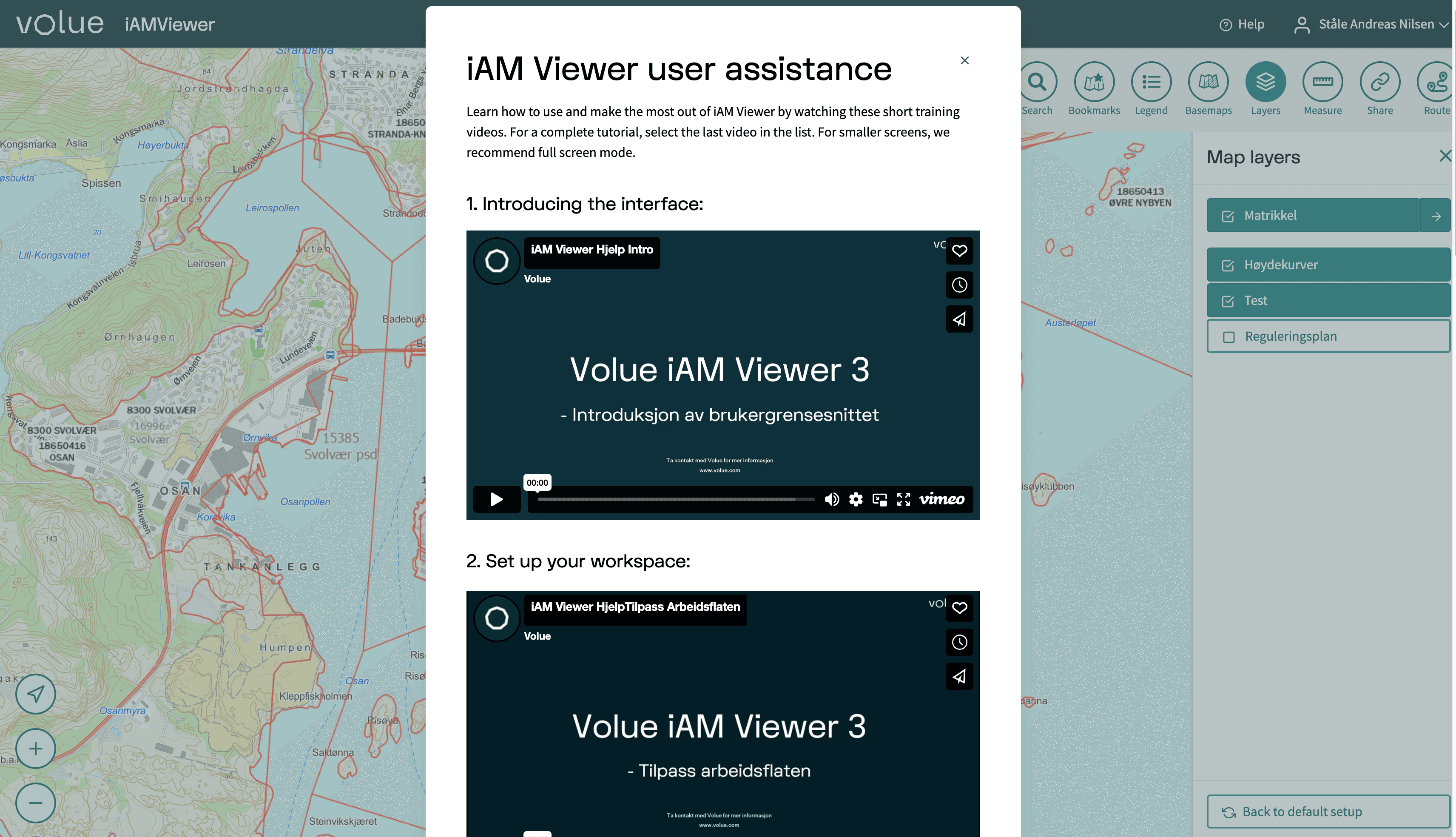Expand the Matrikkel layer arrow
1456x837 pixels.
point(1435,216)
